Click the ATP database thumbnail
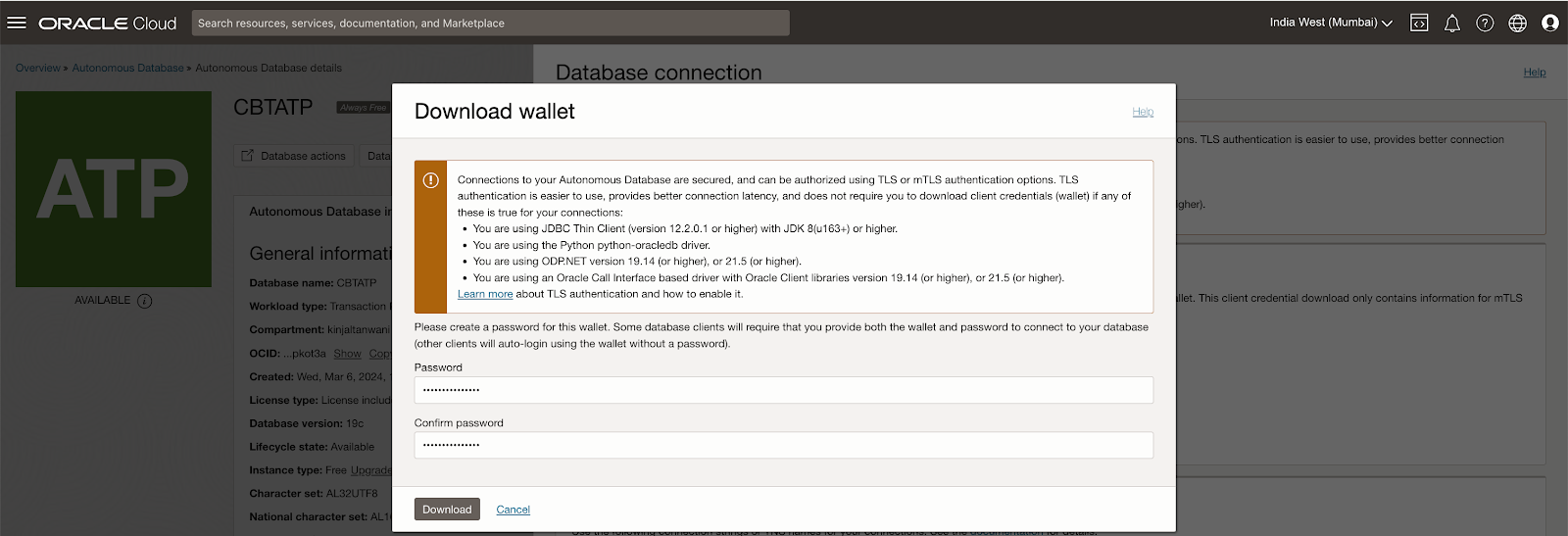1568x536 pixels. [x=114, y=189]
